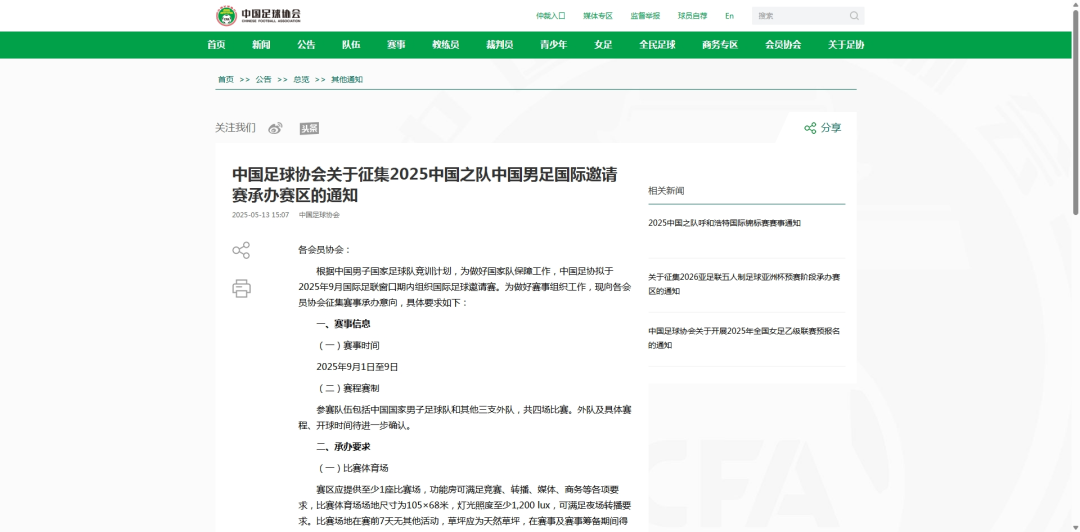The image size is (1080, 532).
Task: Click the 分享 share text button
Action: pyautogui.click(x=831, y=128)
